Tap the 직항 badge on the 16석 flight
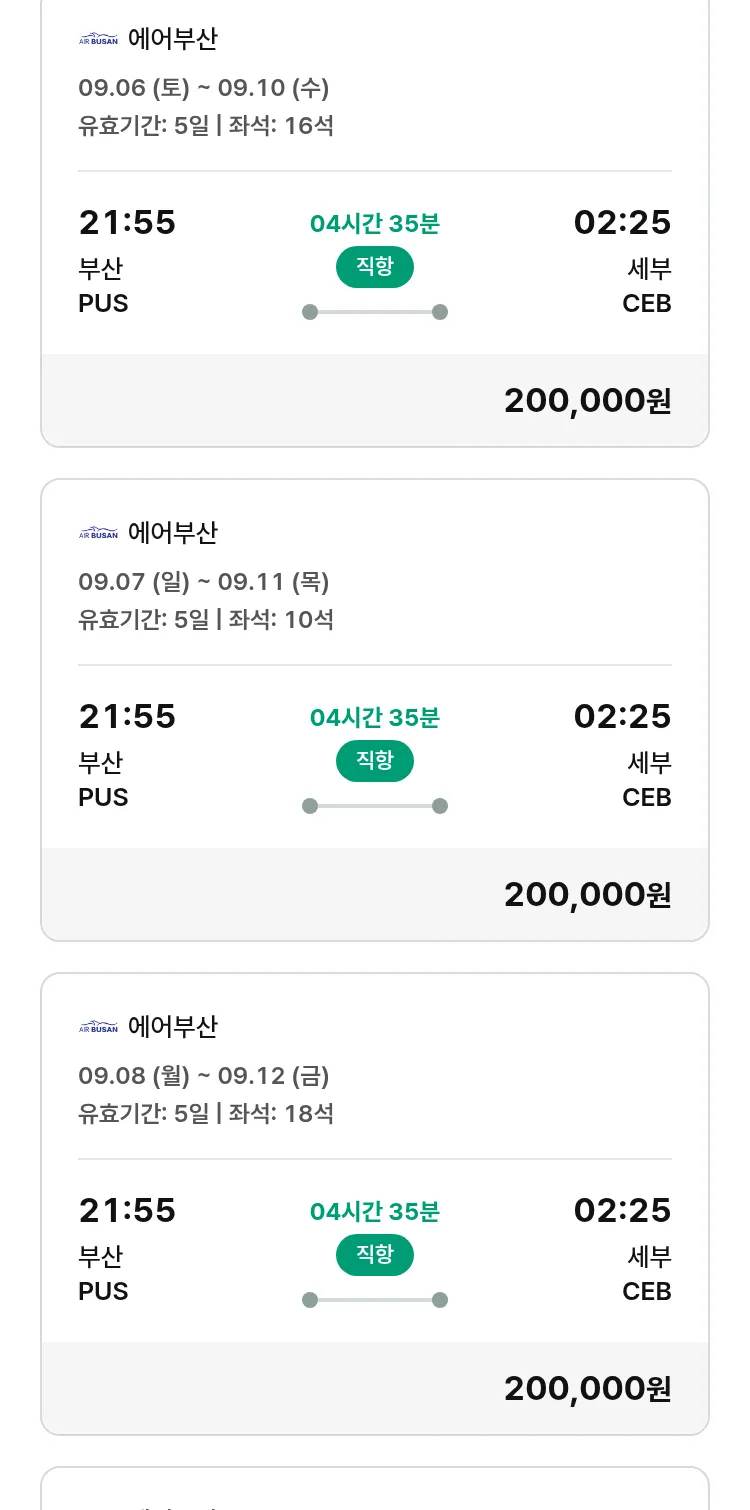 pyautogui.click(x=374, y=267)
